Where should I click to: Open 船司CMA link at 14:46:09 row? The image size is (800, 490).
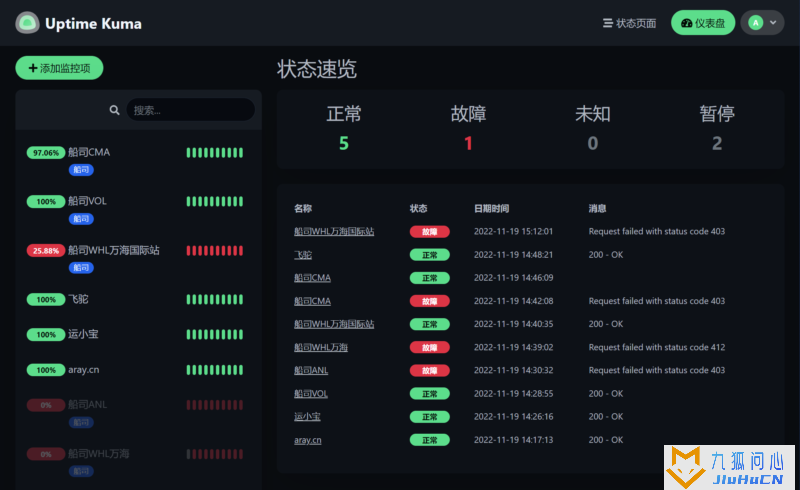pyautogui.click(x=312, y=278)
